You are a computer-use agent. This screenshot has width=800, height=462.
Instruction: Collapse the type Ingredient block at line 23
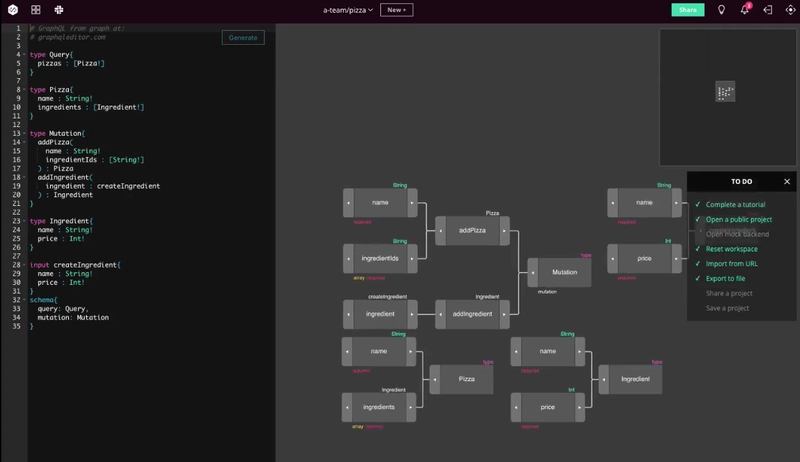[24, 221]
